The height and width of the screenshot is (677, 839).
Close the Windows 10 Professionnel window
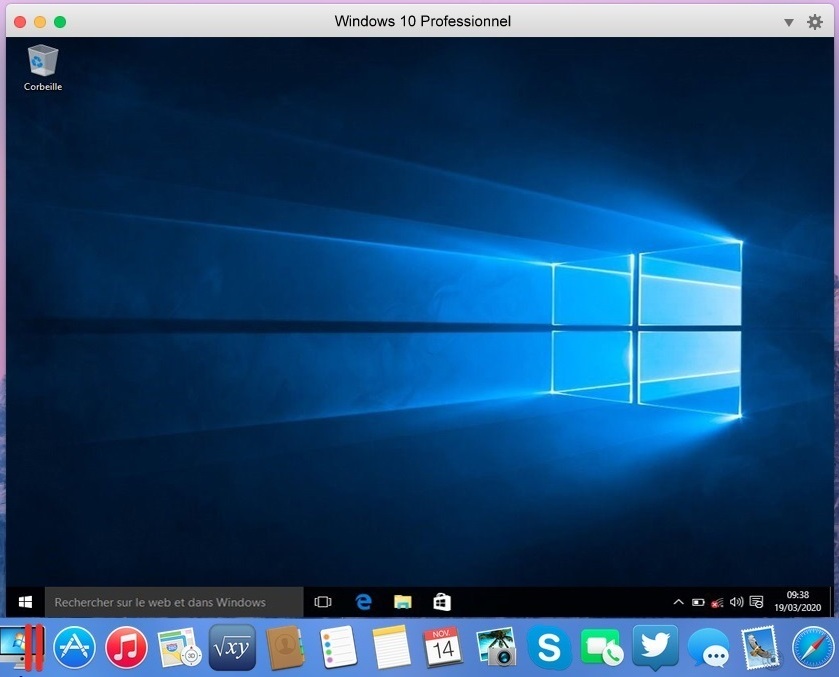tap(20, 22)
